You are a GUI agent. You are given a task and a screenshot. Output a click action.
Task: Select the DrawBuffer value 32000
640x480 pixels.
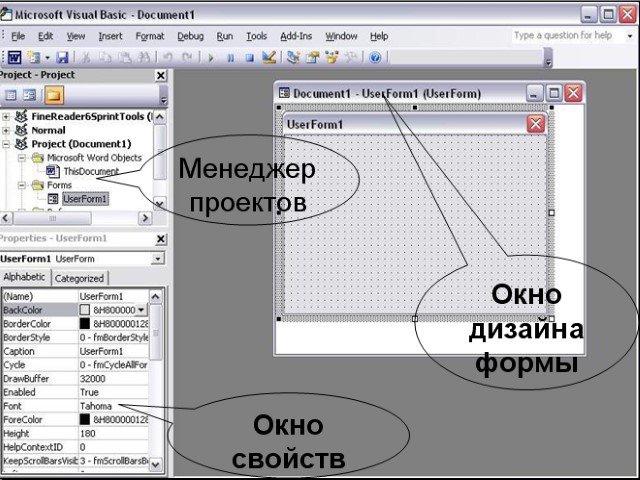pyautogui.click(x=113, y=379)
